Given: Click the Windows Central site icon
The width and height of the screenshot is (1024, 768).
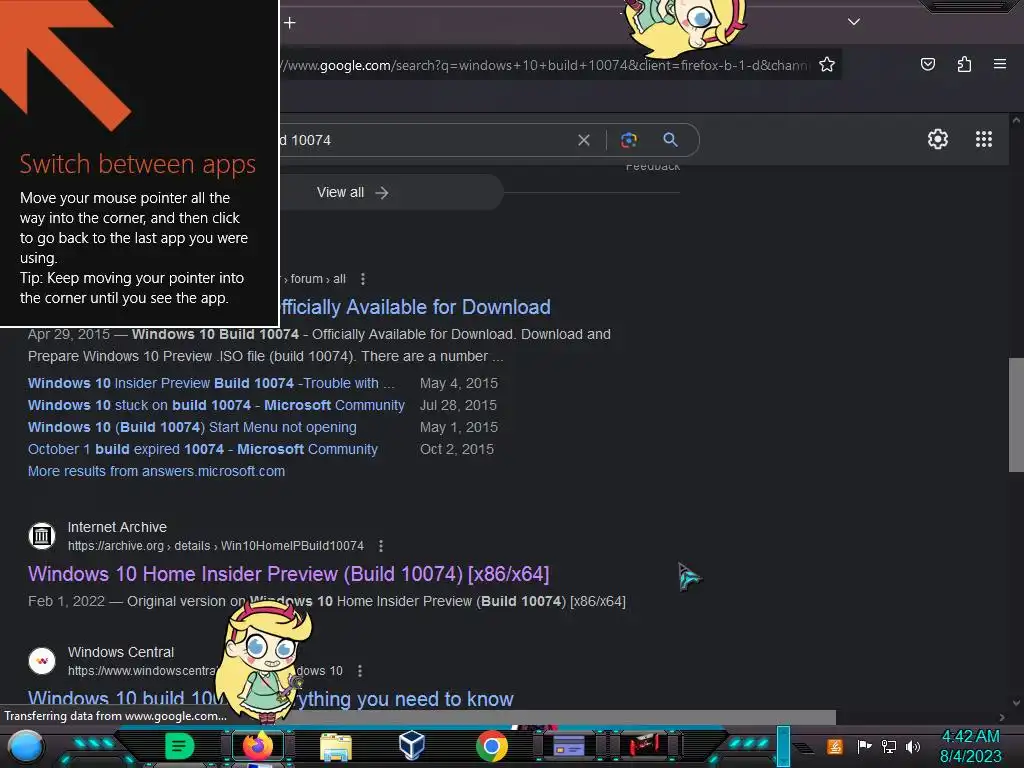Looking at the screenshot, I should point(42,661).
